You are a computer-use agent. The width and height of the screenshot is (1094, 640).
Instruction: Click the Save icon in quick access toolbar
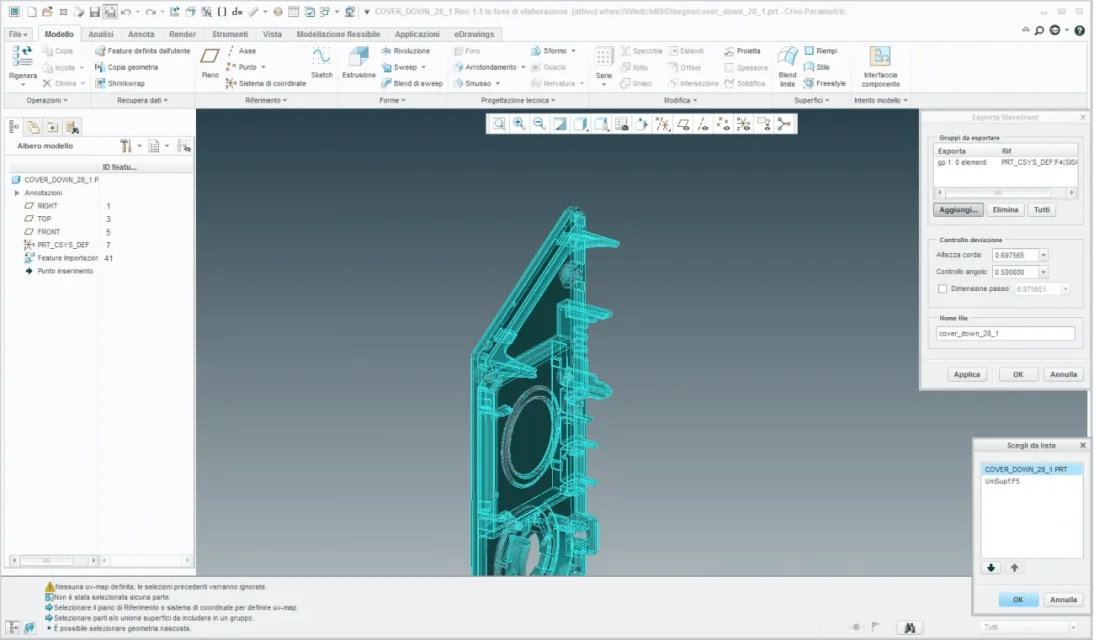point(94,12)
